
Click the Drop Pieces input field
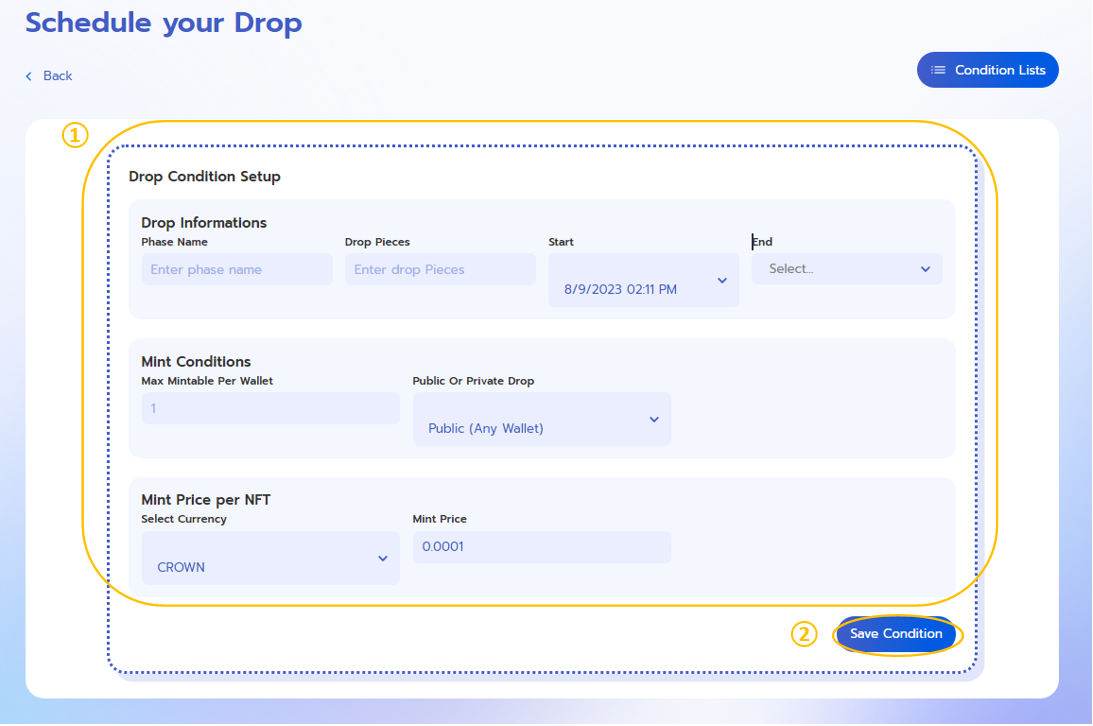[x=440, y=269]
